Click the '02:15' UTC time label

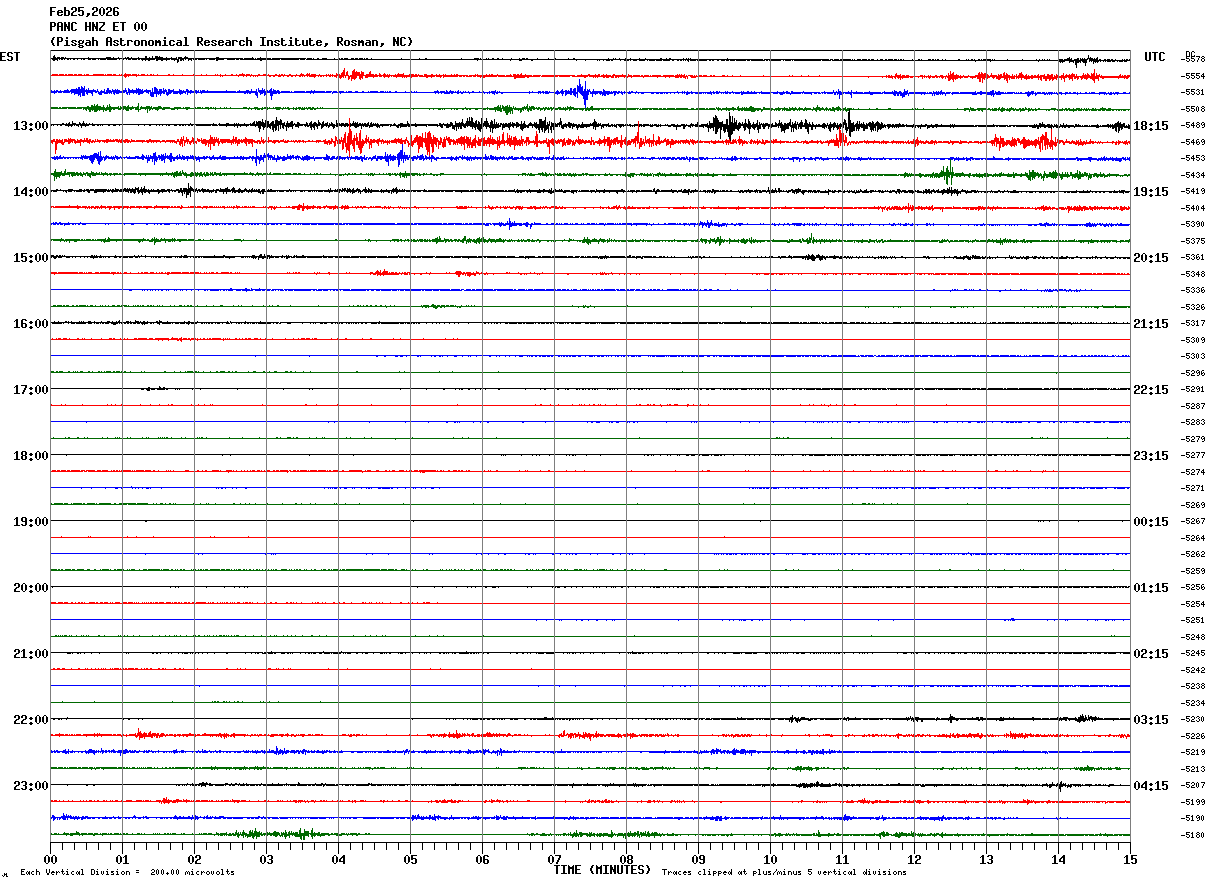1151,654
